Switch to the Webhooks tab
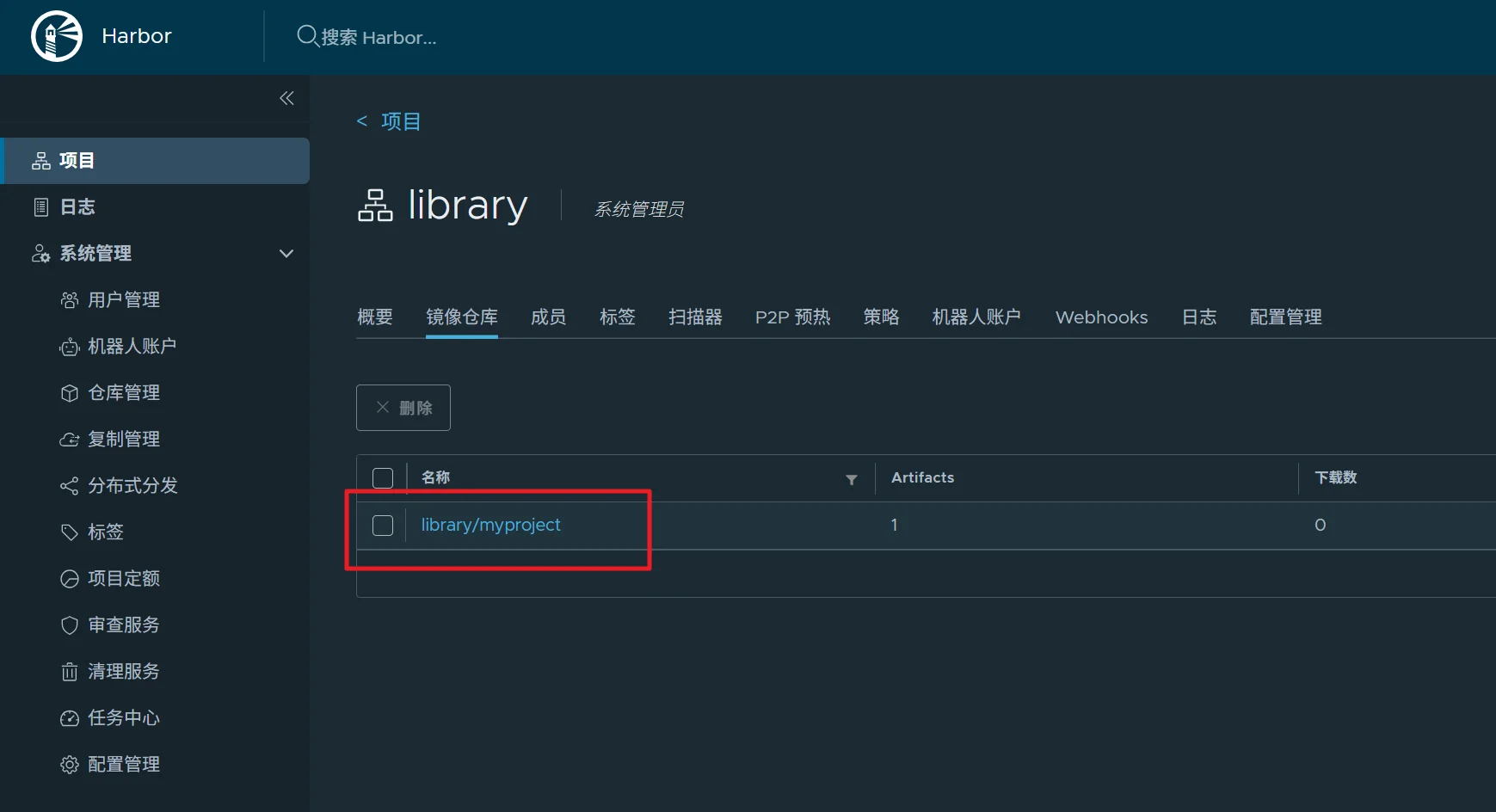This screenshot has width=1496, height=812. [1102, 317]
